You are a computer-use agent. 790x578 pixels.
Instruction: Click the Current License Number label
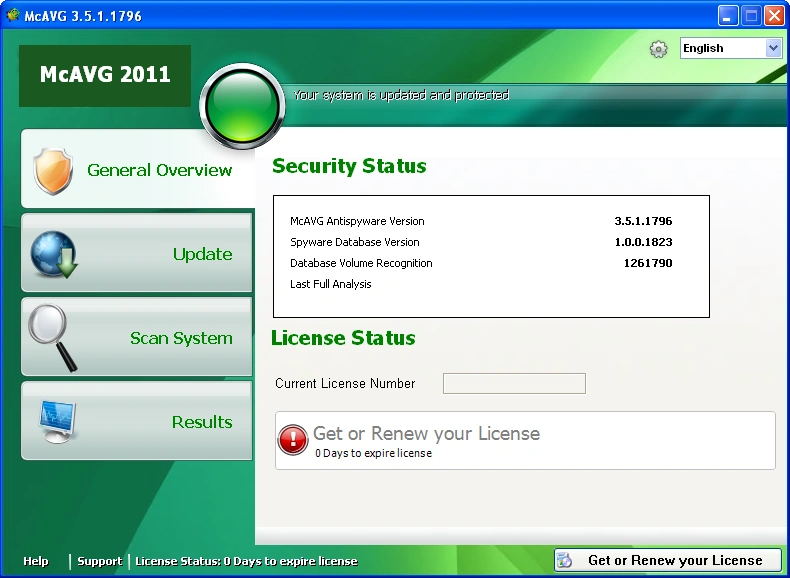pyautogui.click(x=345, y=383)
